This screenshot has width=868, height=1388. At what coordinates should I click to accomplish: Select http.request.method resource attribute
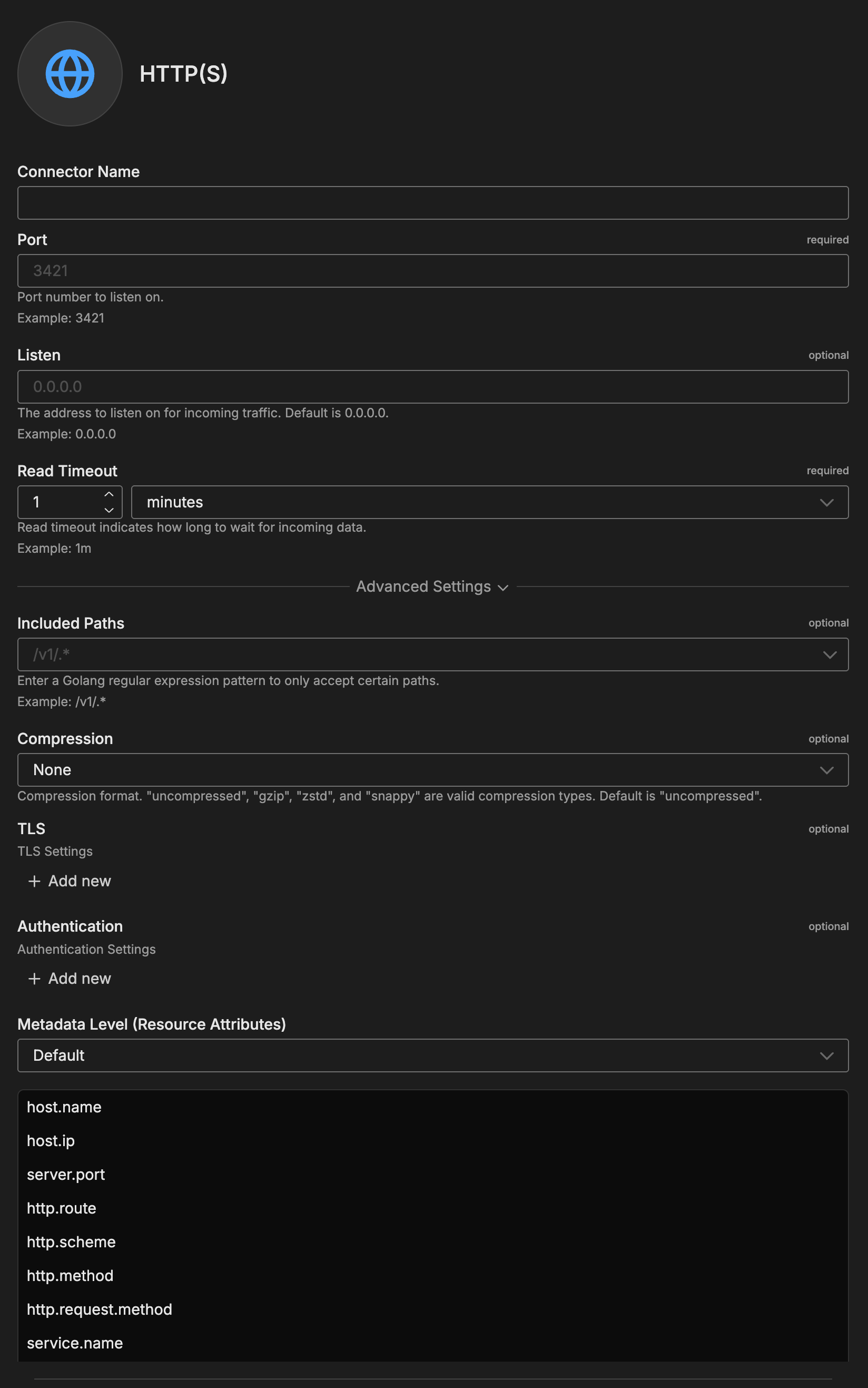100,1309
